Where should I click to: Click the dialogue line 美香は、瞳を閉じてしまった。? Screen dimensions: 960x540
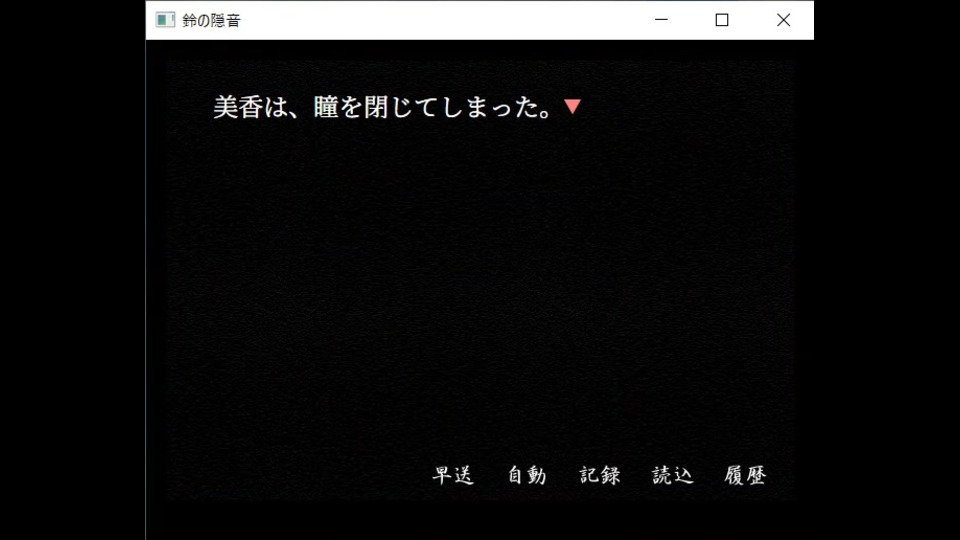pos(383,107)
